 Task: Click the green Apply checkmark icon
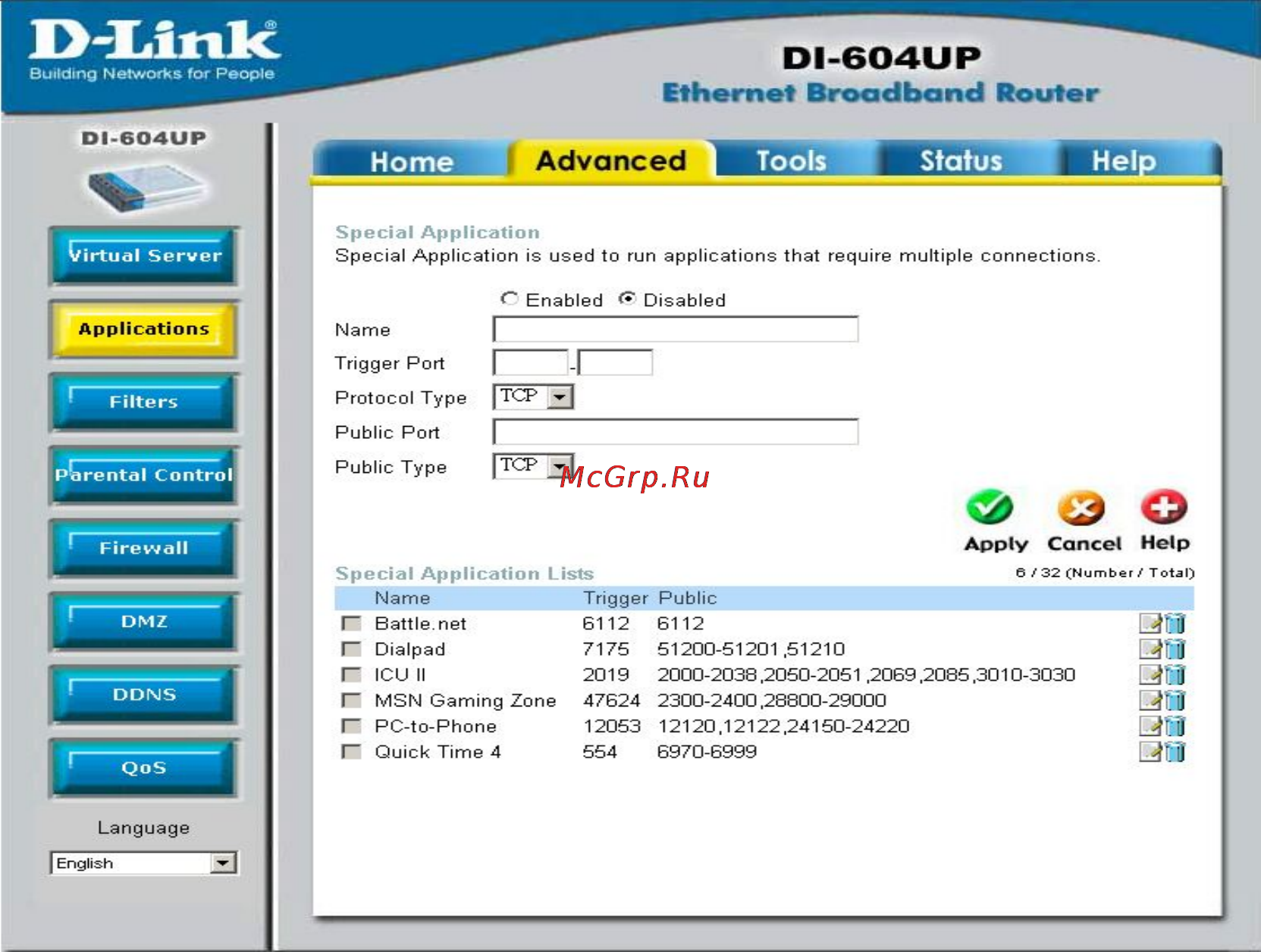point(990,508)
